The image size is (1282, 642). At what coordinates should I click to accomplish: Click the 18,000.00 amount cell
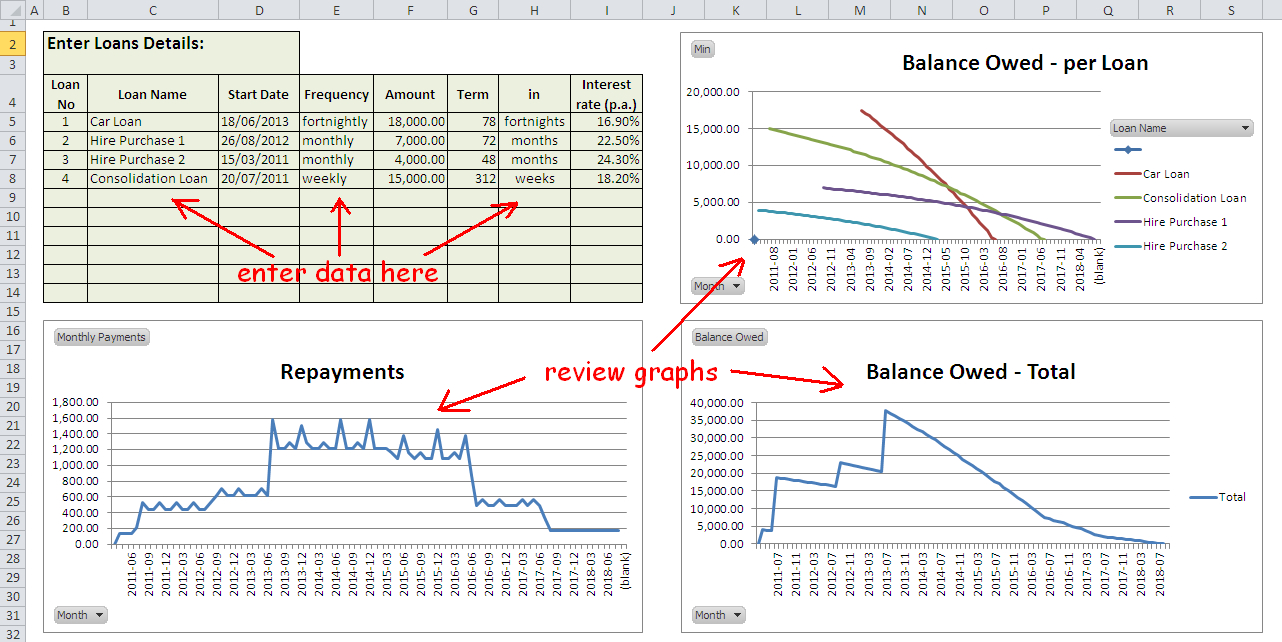point(410,121)
